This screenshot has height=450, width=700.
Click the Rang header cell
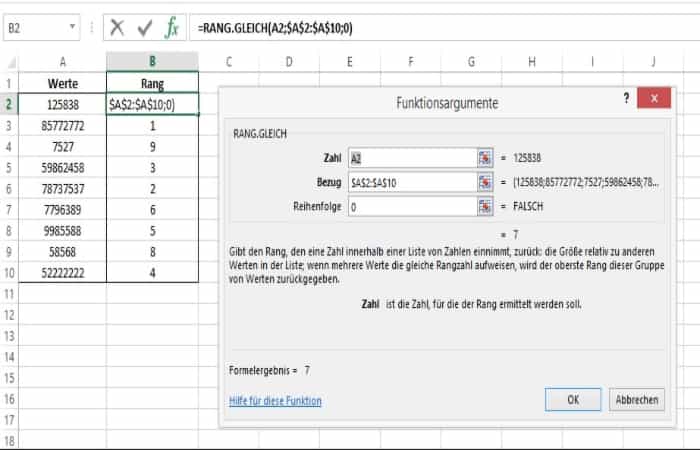(x=152, y=83)
